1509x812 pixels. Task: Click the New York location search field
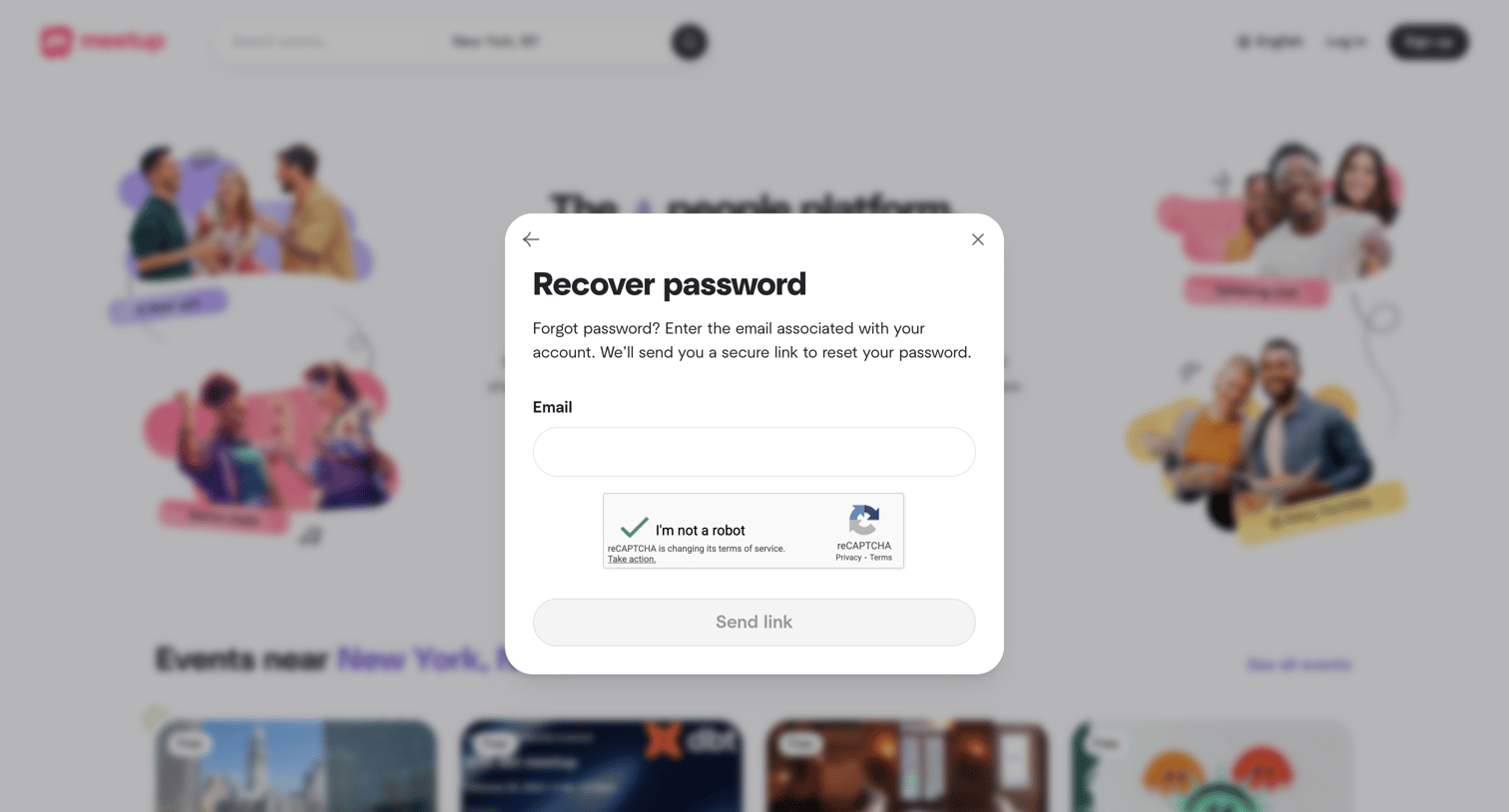tap(554, 42)
